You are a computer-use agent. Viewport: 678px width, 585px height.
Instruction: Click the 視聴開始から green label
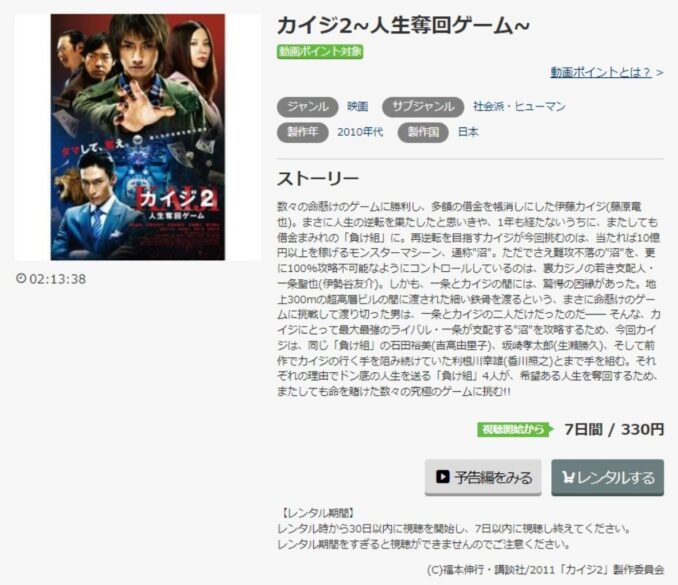tap(515, 429)
